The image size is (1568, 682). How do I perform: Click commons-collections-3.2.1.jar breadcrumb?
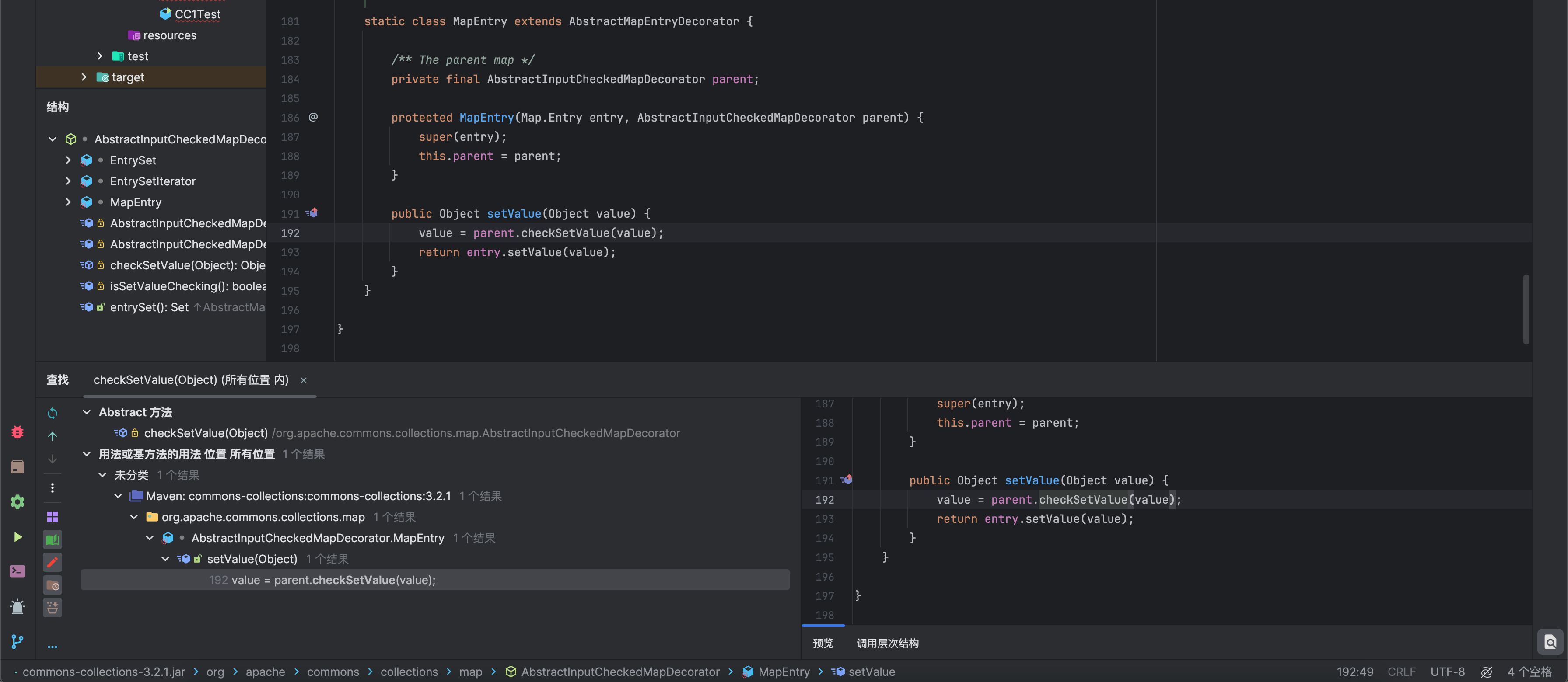click(x=104, y=672)
